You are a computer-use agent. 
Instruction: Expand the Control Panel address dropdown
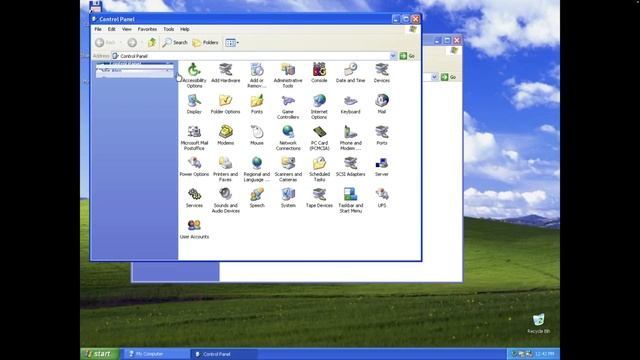point(393,56)
